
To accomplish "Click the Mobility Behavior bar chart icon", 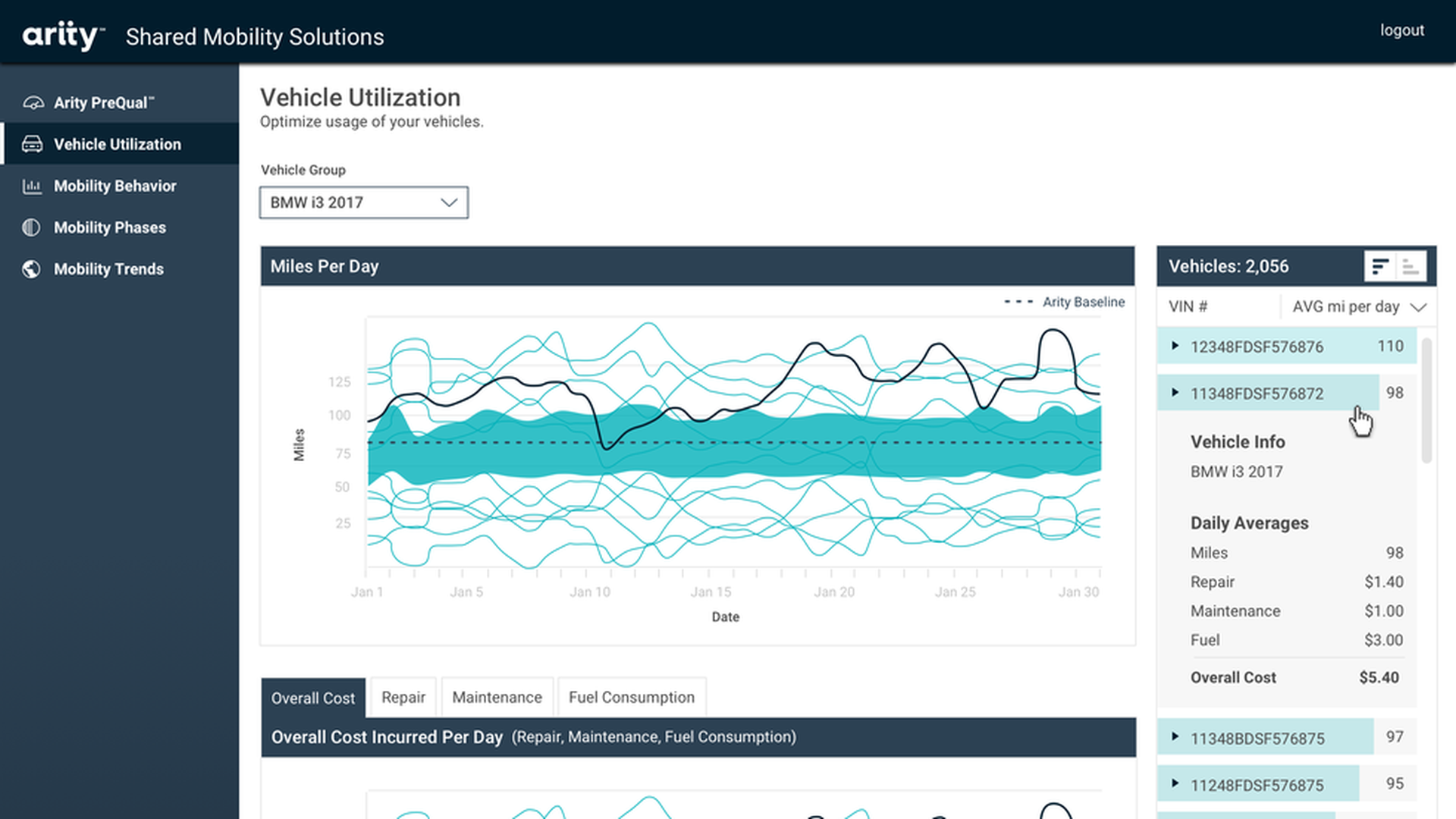I will point(32,186).
